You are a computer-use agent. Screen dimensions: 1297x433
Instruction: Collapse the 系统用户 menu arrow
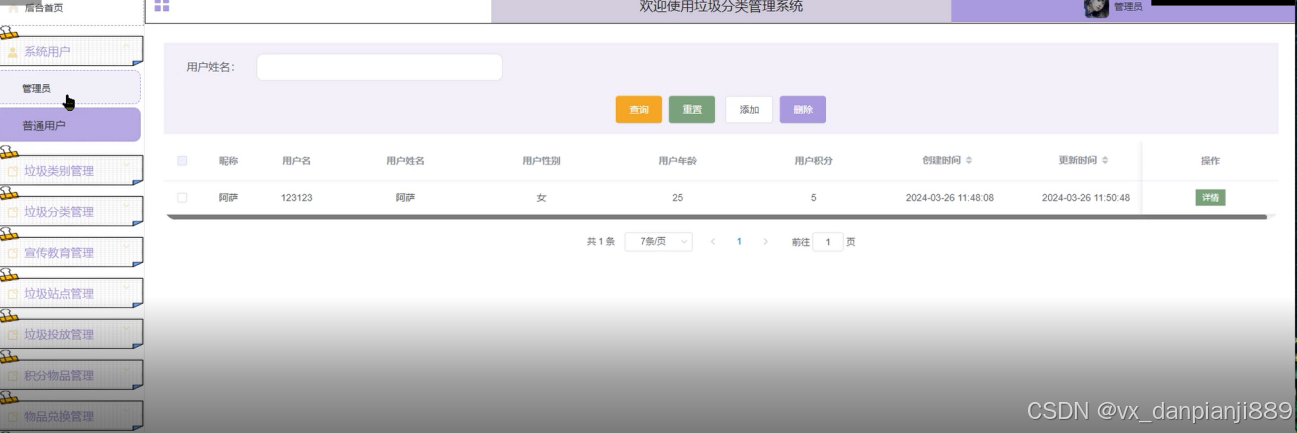coord(126,47)
